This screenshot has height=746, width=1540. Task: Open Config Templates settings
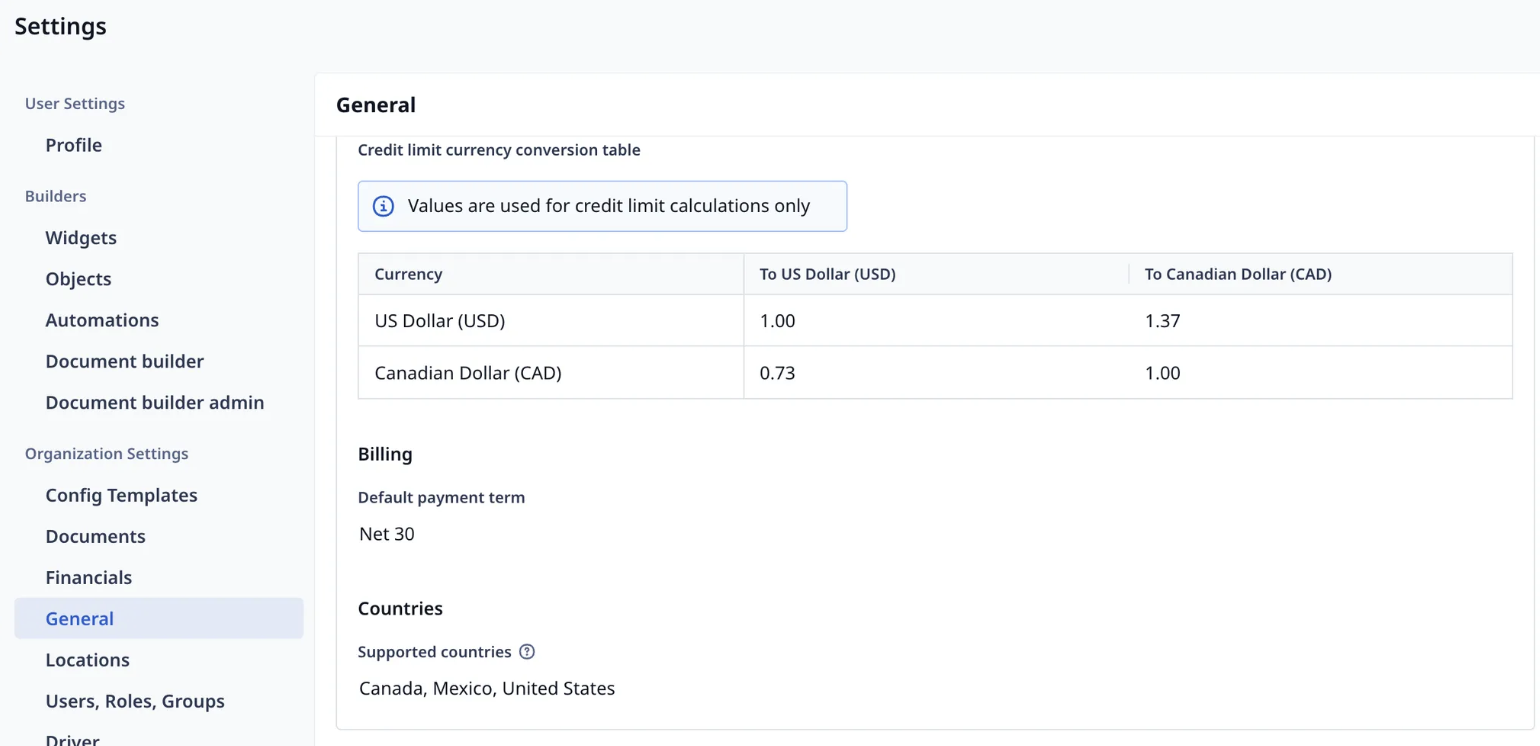pos(122,495)
